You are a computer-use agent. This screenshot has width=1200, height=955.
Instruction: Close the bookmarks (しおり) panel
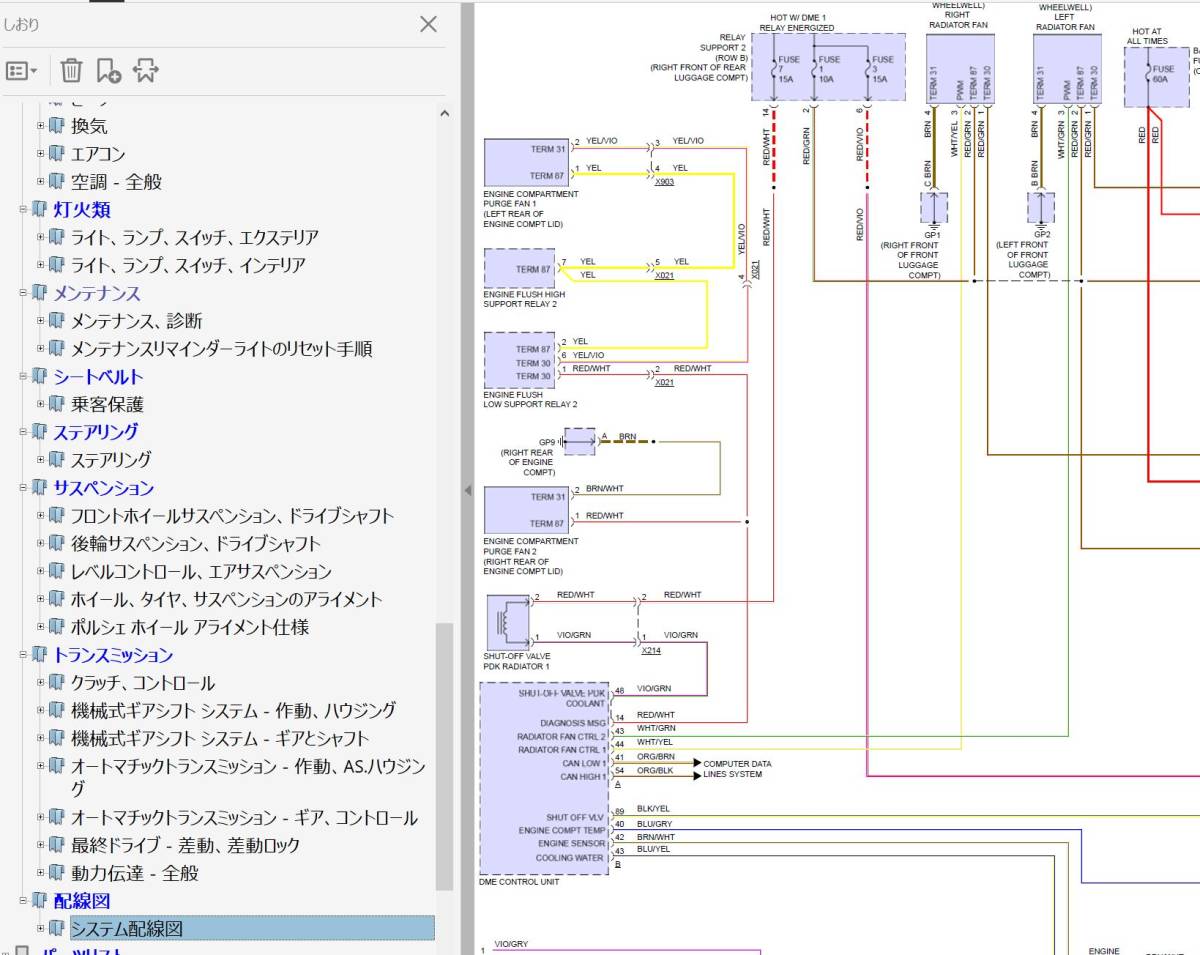(428, 24)
